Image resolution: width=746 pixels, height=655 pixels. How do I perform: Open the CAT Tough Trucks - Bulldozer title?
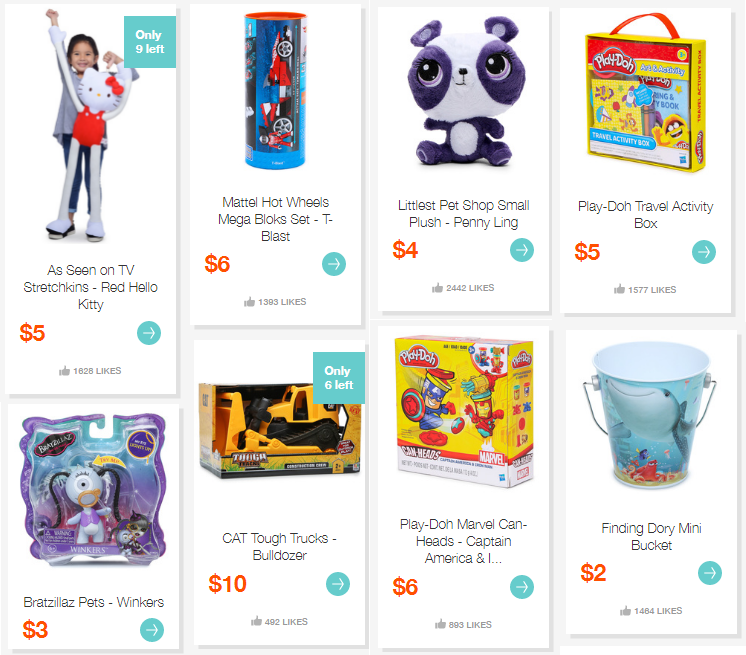tap(279, 547)
